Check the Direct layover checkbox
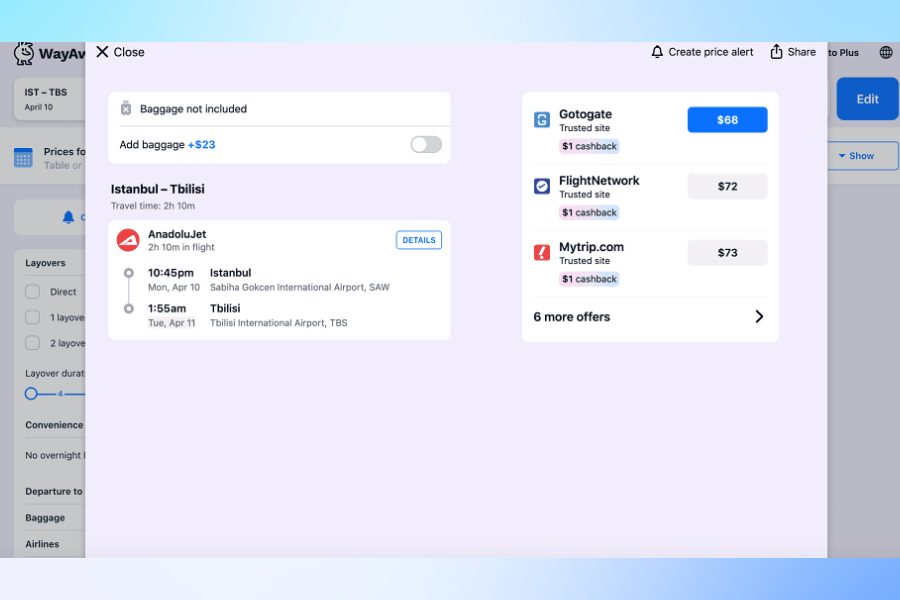Image resolution: width=900 pixels, height=600 pixels. pyautogui.click(x=33, y=292)
